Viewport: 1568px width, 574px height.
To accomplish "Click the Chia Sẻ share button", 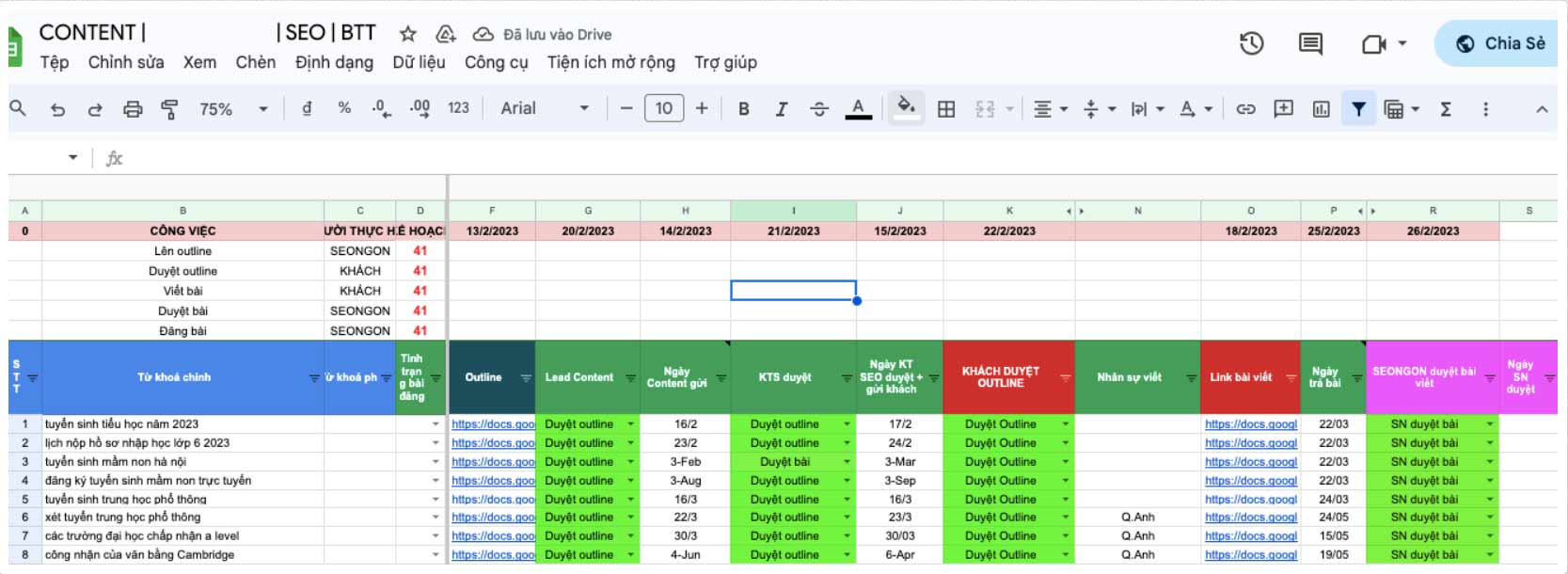I will [1498, 43].
